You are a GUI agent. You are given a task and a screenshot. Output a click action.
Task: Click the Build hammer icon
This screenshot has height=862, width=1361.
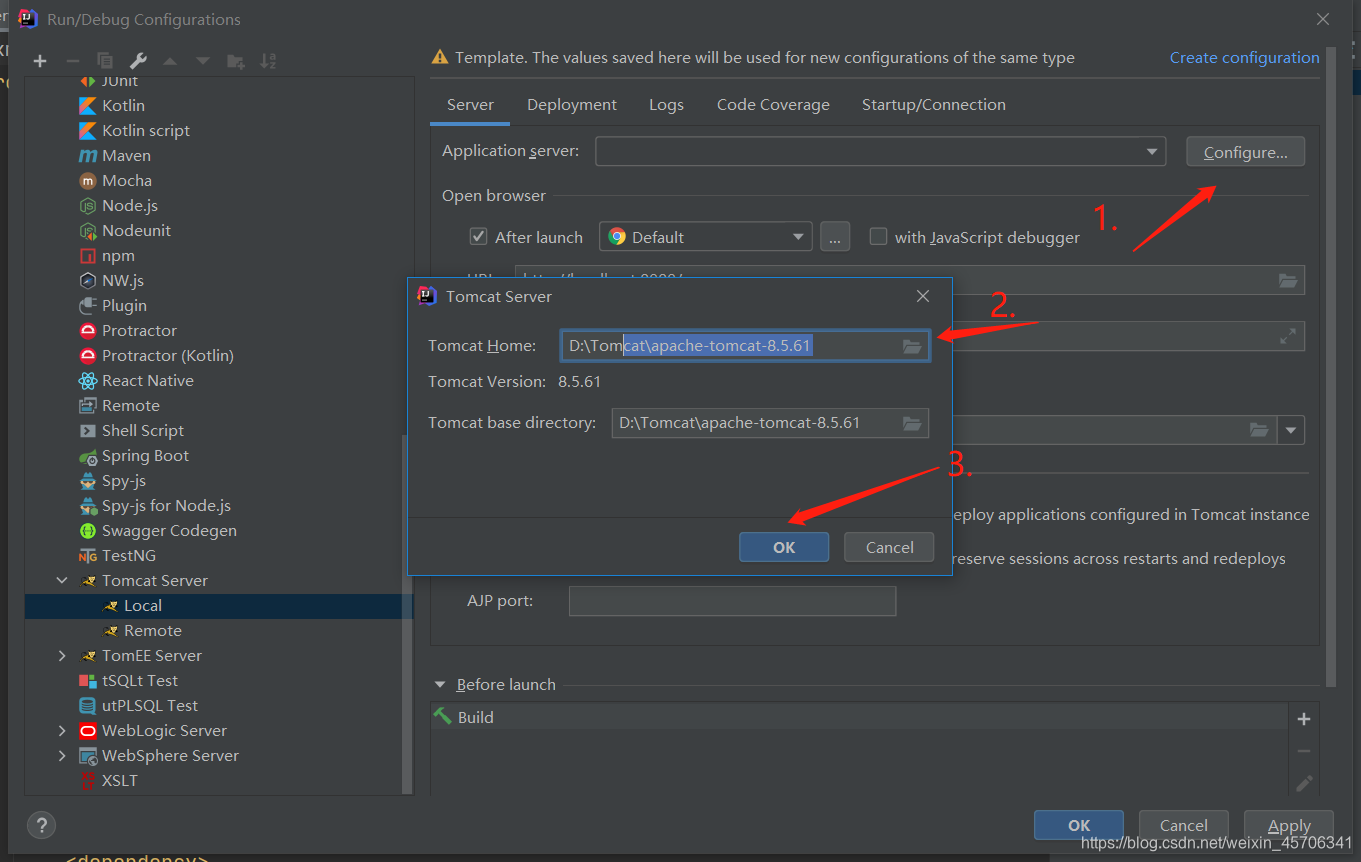[x=442, y=716]
